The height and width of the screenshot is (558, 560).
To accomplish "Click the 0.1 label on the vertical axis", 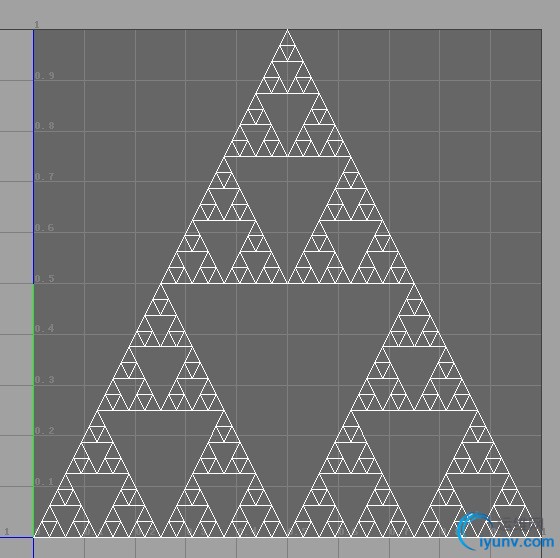I will (x=45, y=482).
